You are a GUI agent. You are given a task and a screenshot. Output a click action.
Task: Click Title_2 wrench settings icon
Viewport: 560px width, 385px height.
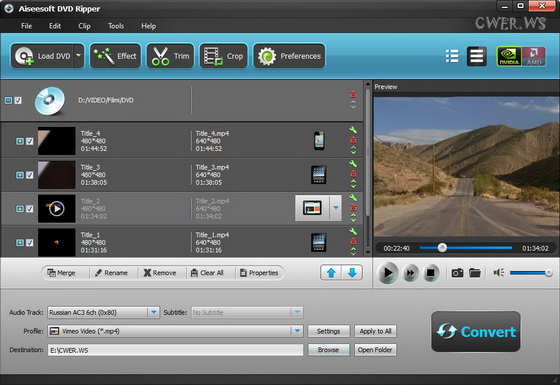[353, 198]
